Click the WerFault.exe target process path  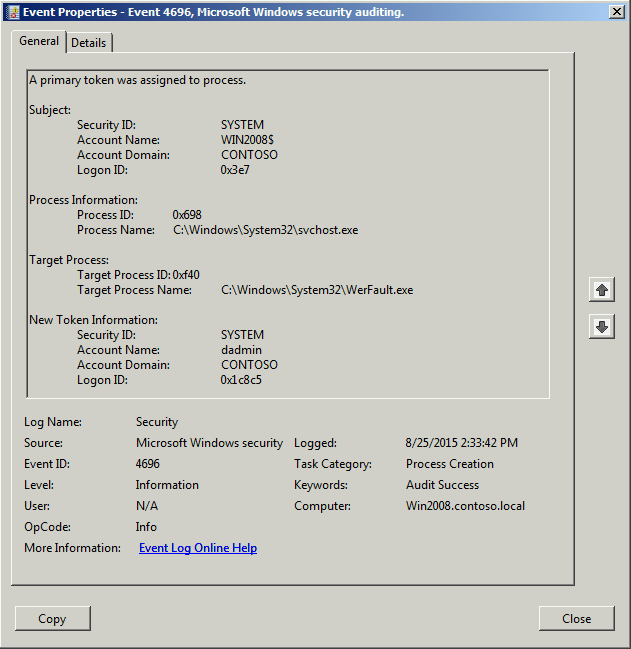pos(316,290)
